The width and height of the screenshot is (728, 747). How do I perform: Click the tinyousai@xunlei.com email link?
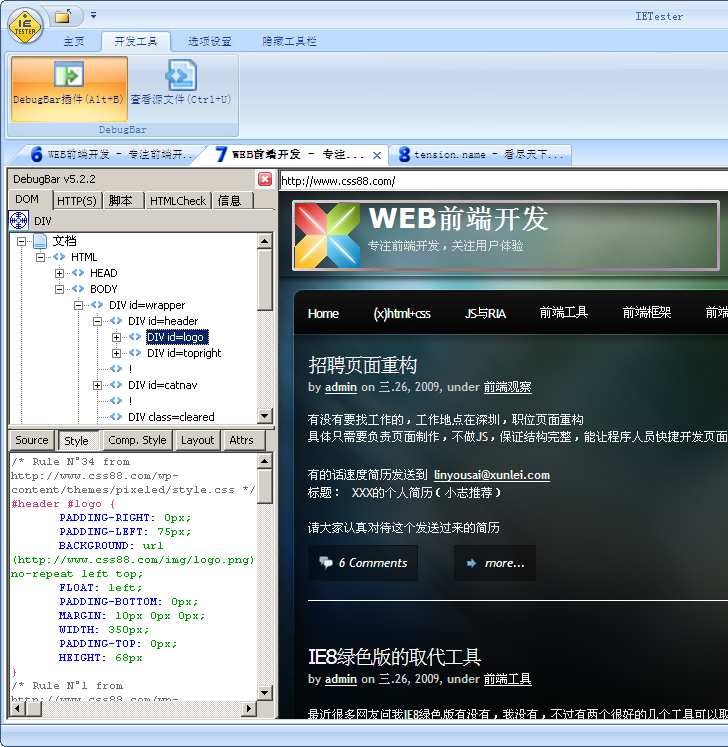(491, 475)
